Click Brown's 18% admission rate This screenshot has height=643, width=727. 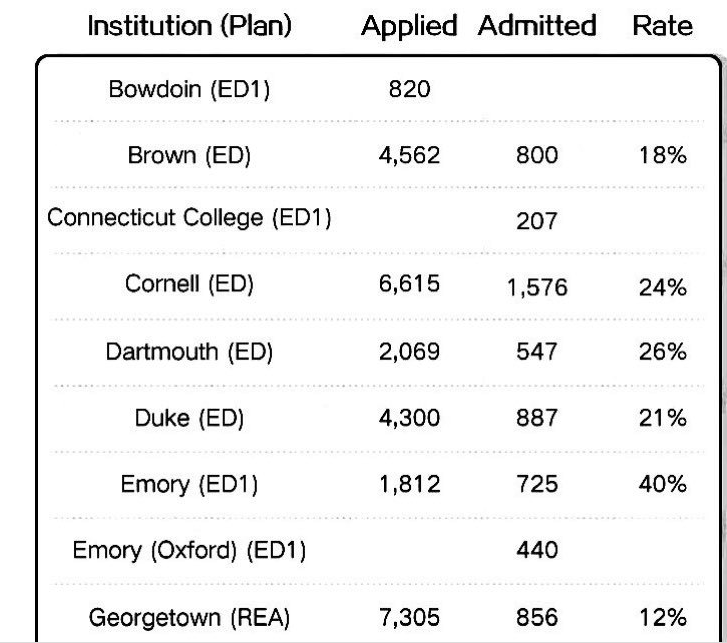click(x=662, y=156)
